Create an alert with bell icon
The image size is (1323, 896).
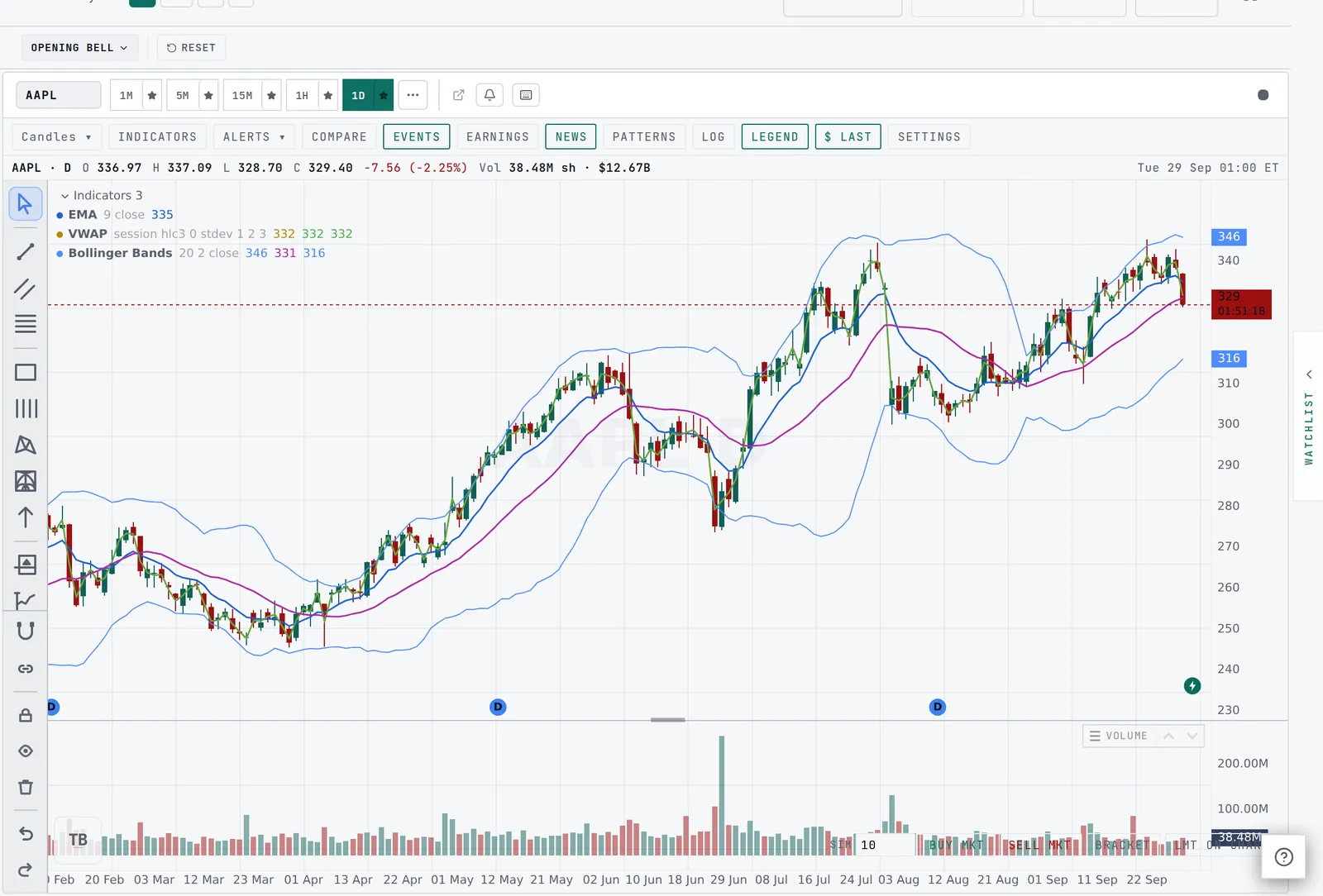(490, 95)
